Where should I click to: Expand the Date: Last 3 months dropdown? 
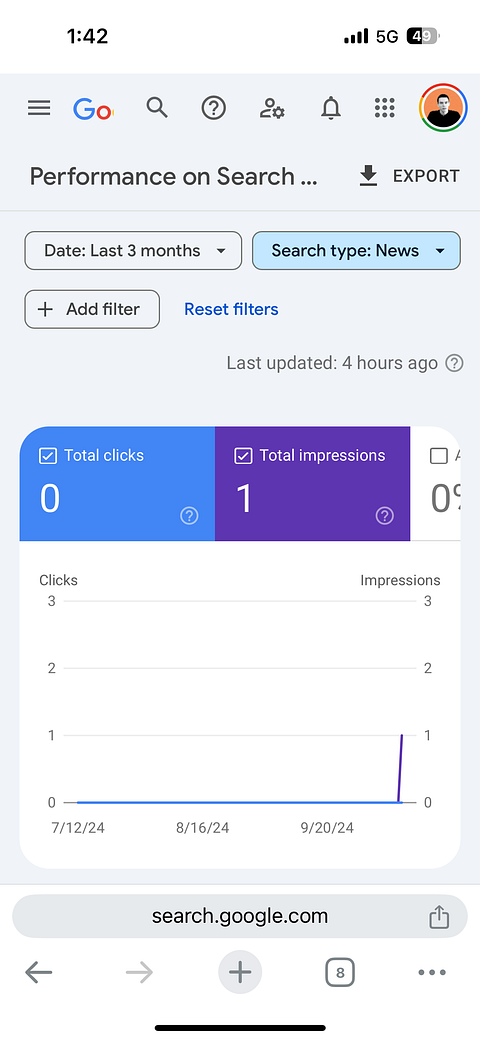pyautogui.click(x=133, y=250)
